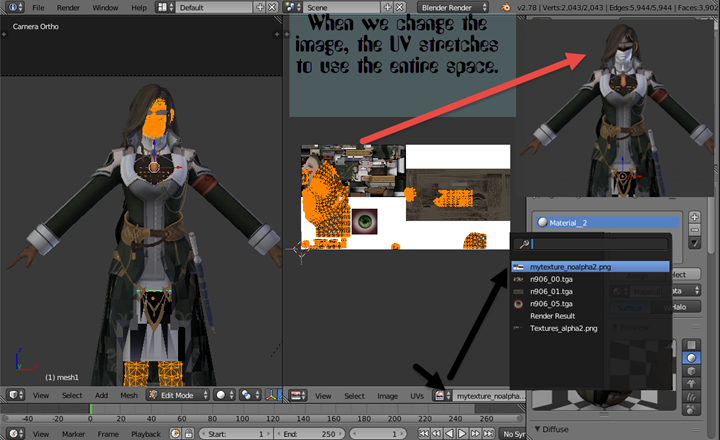Click the image browse icon in UV header
720x440 pixels.
coord(442,395)
